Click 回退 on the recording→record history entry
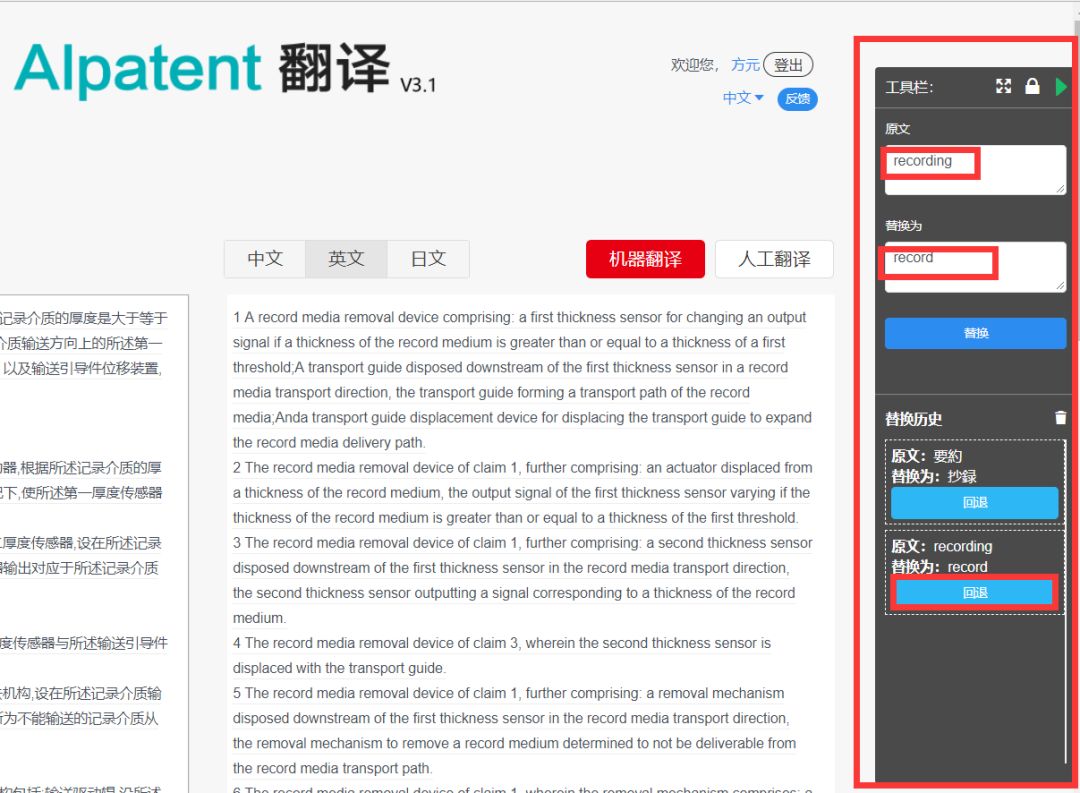The width and height of the screenshot is (1080, 793). (973, 593)
